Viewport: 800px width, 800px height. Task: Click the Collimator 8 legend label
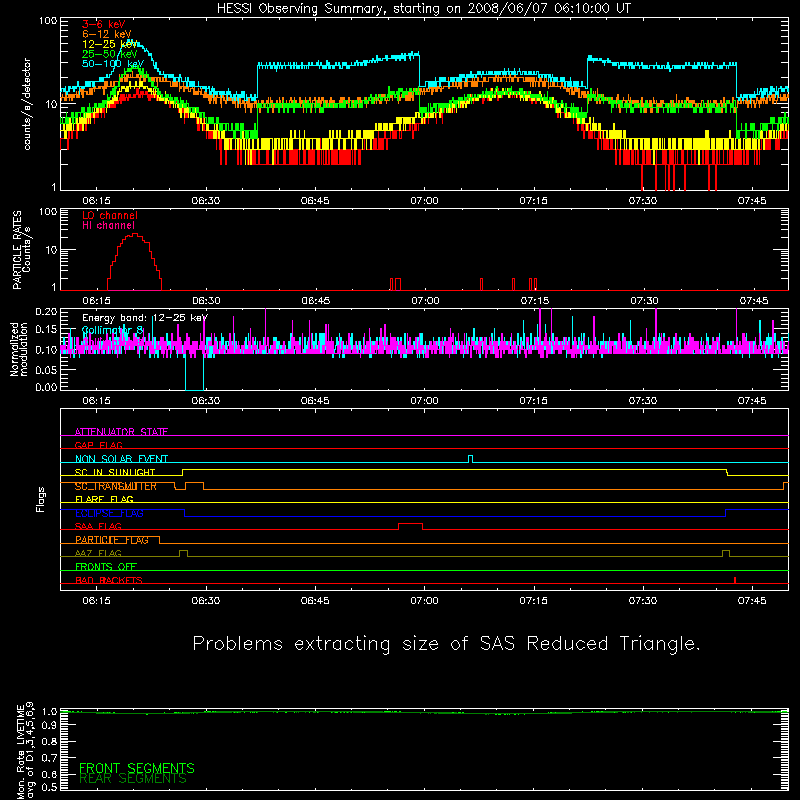[113, 330]
